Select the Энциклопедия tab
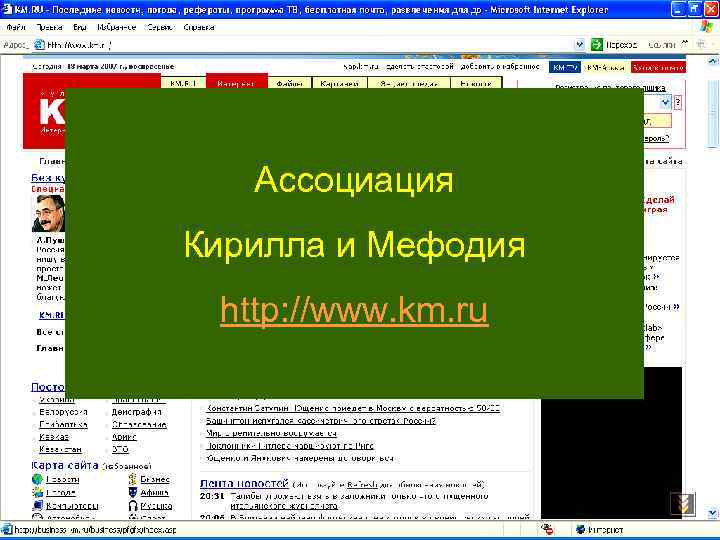 tap(409, 83)
